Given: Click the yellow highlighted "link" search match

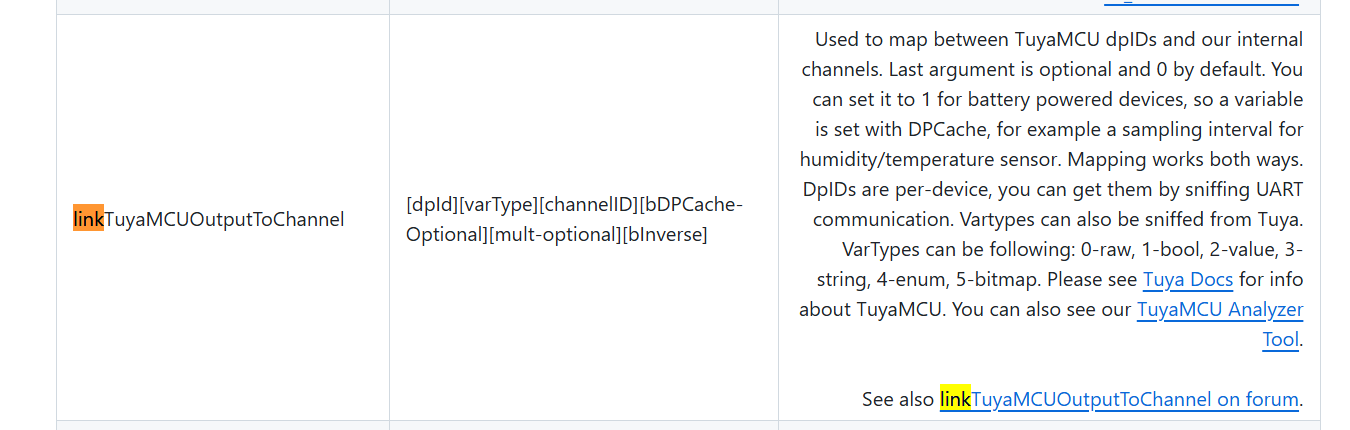Looking at the screenshot, I should (x=955, y=400).
